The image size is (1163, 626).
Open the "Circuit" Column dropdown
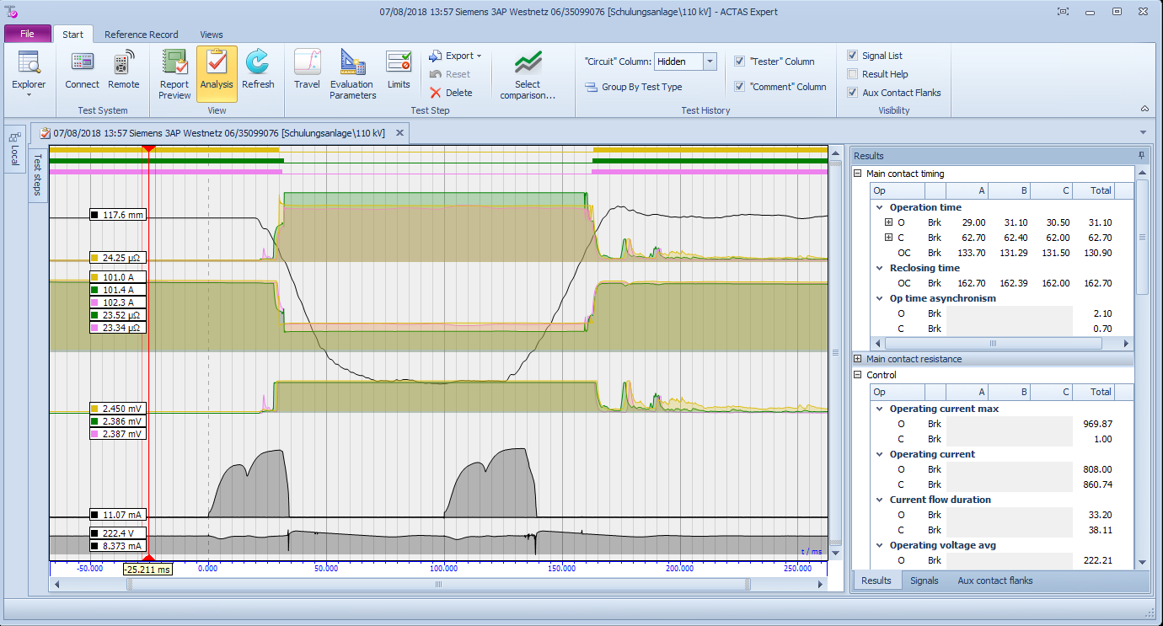tap(710, 62)
